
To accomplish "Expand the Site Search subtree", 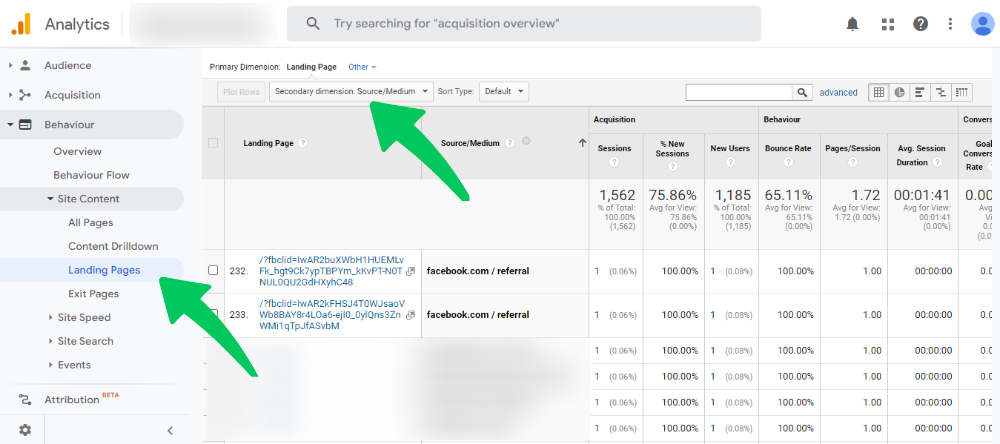I will point(50,341).
